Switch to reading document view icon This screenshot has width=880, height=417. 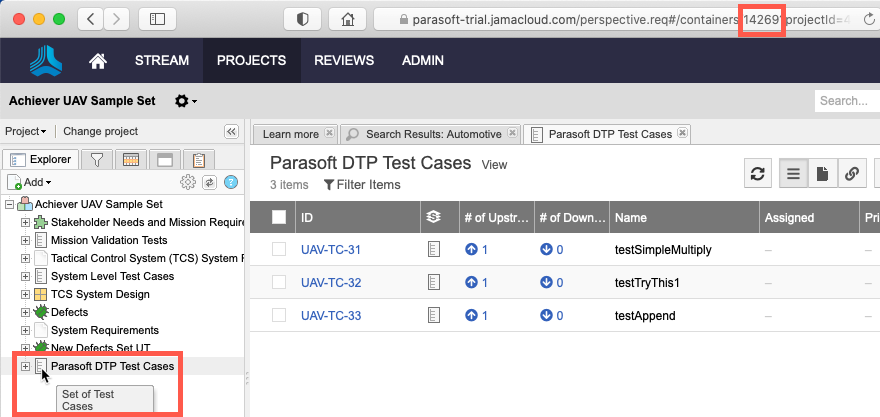(x=823, y=173)
